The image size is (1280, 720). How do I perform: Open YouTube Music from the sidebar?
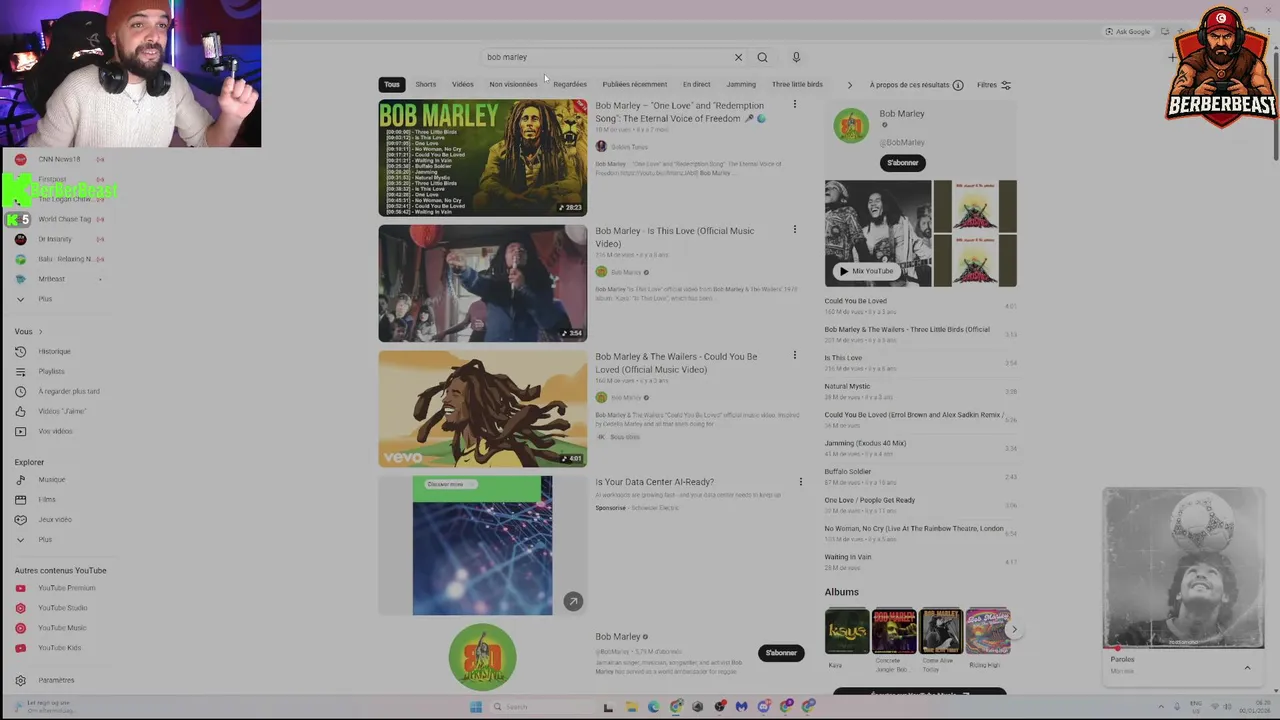tap(62, 628)
